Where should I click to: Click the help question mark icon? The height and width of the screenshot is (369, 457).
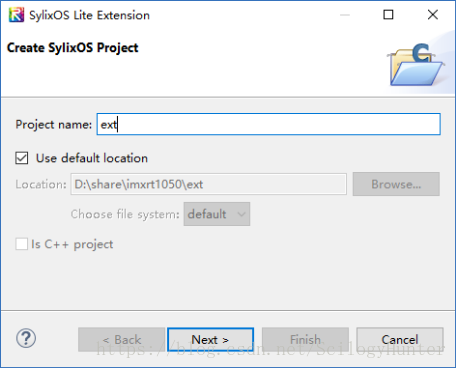[26, 338]
